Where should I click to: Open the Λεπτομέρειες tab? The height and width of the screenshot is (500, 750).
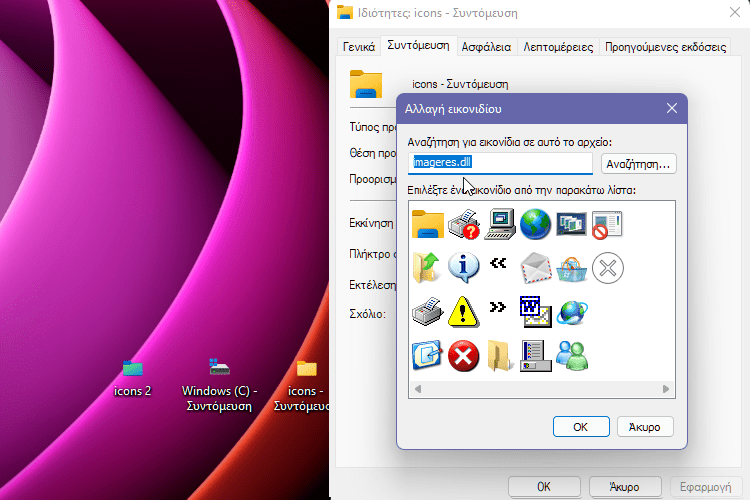click(558, 47)
